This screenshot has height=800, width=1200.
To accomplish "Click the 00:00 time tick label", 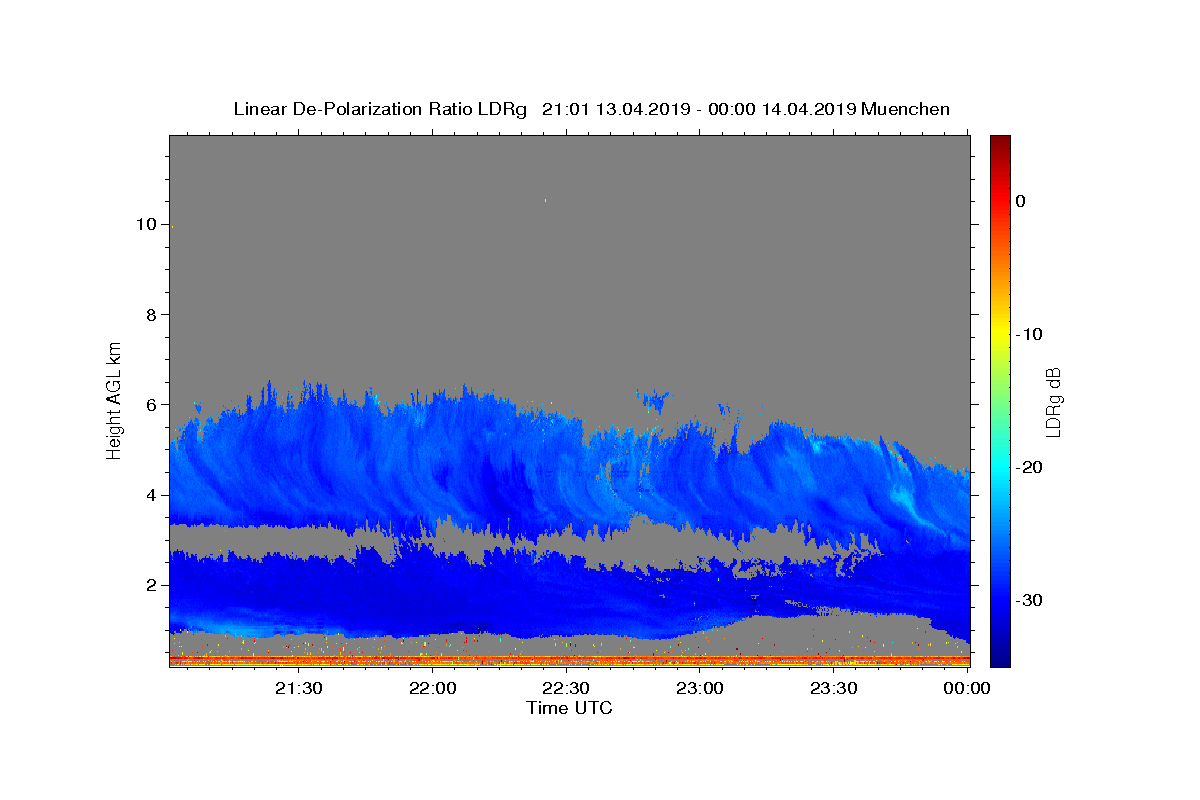I will point(967,688).
